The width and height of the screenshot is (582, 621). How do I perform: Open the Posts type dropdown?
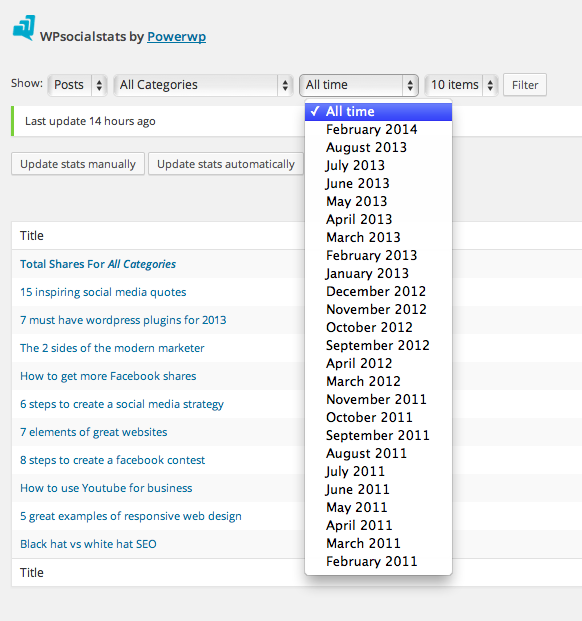point(78,85)
